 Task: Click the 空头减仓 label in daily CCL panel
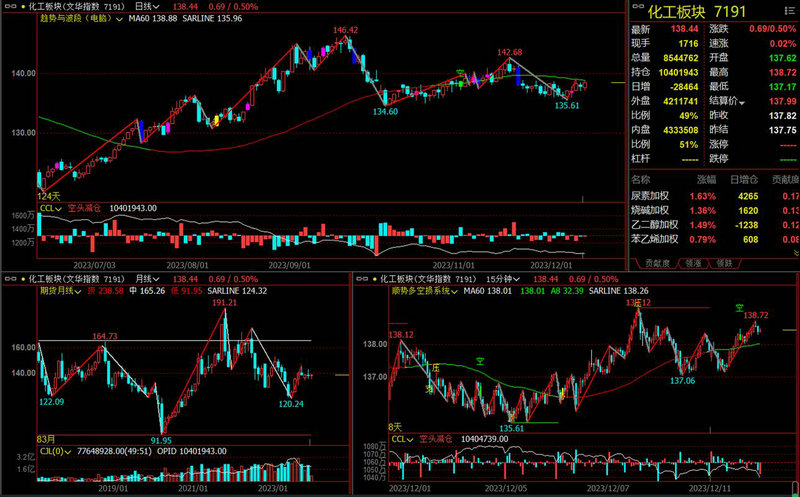[84, 208]
